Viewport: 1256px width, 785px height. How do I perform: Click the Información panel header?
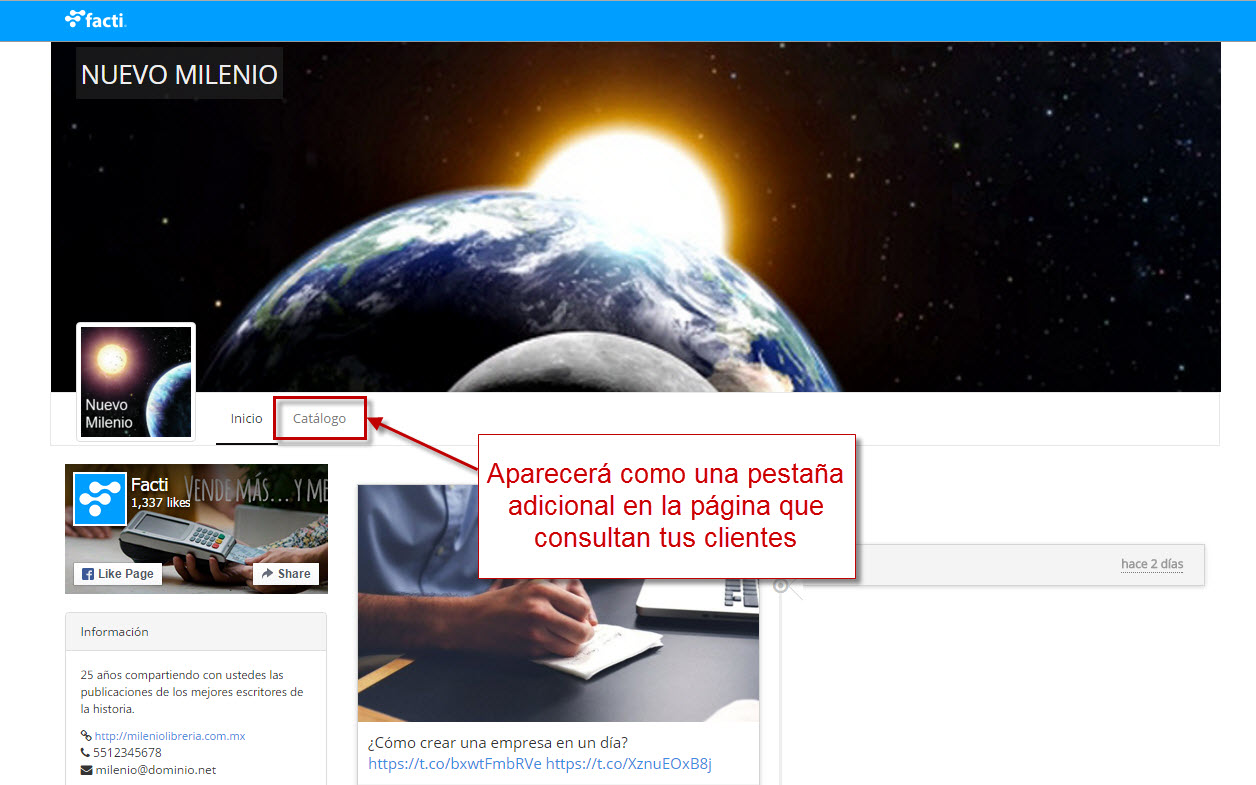(x=196, y=632)
